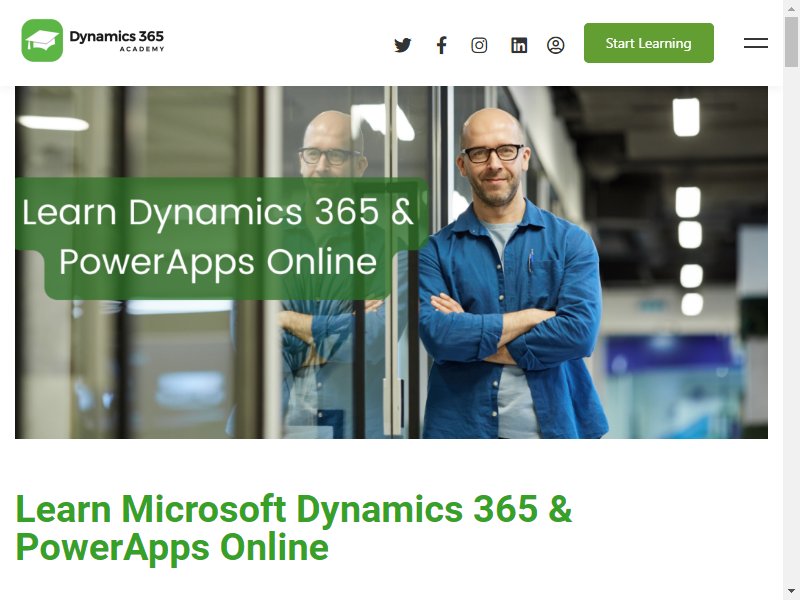This screenshot has height=600, width=800.
Task: Click the vertical scrollbar thumb
Action: [x=791, y=42]
